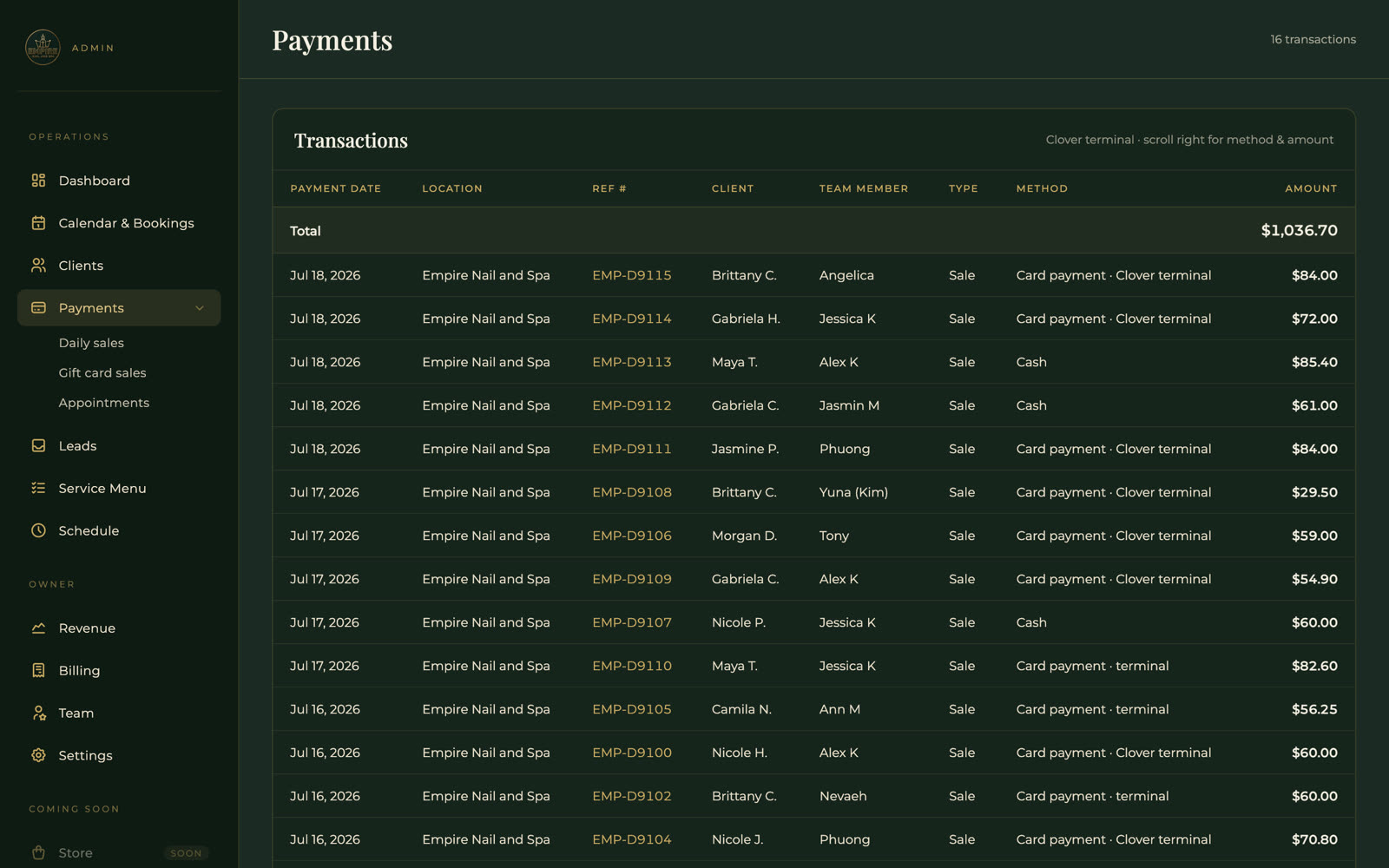Click the Client column header
This screenshot has width=1389, height=868.
pyautogui.click(x=733, y=188)
